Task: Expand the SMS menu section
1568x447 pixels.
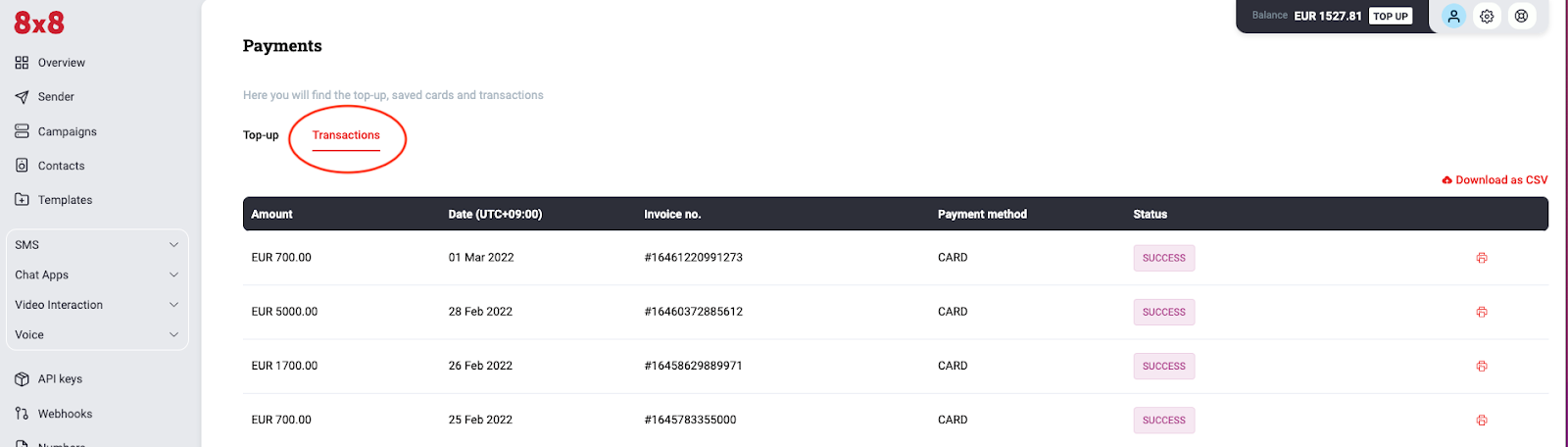Action: pyautogui.click(x=97, y=245)
